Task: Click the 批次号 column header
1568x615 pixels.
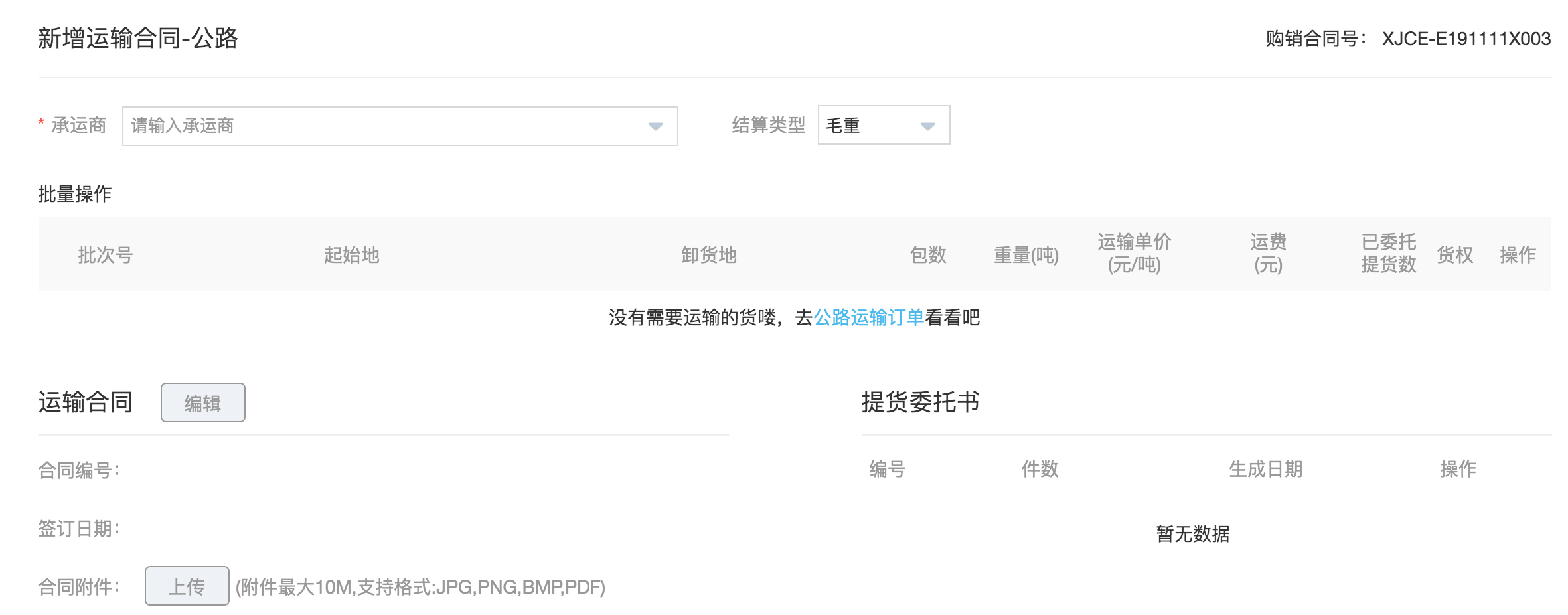Action: (x=108, y=254)
